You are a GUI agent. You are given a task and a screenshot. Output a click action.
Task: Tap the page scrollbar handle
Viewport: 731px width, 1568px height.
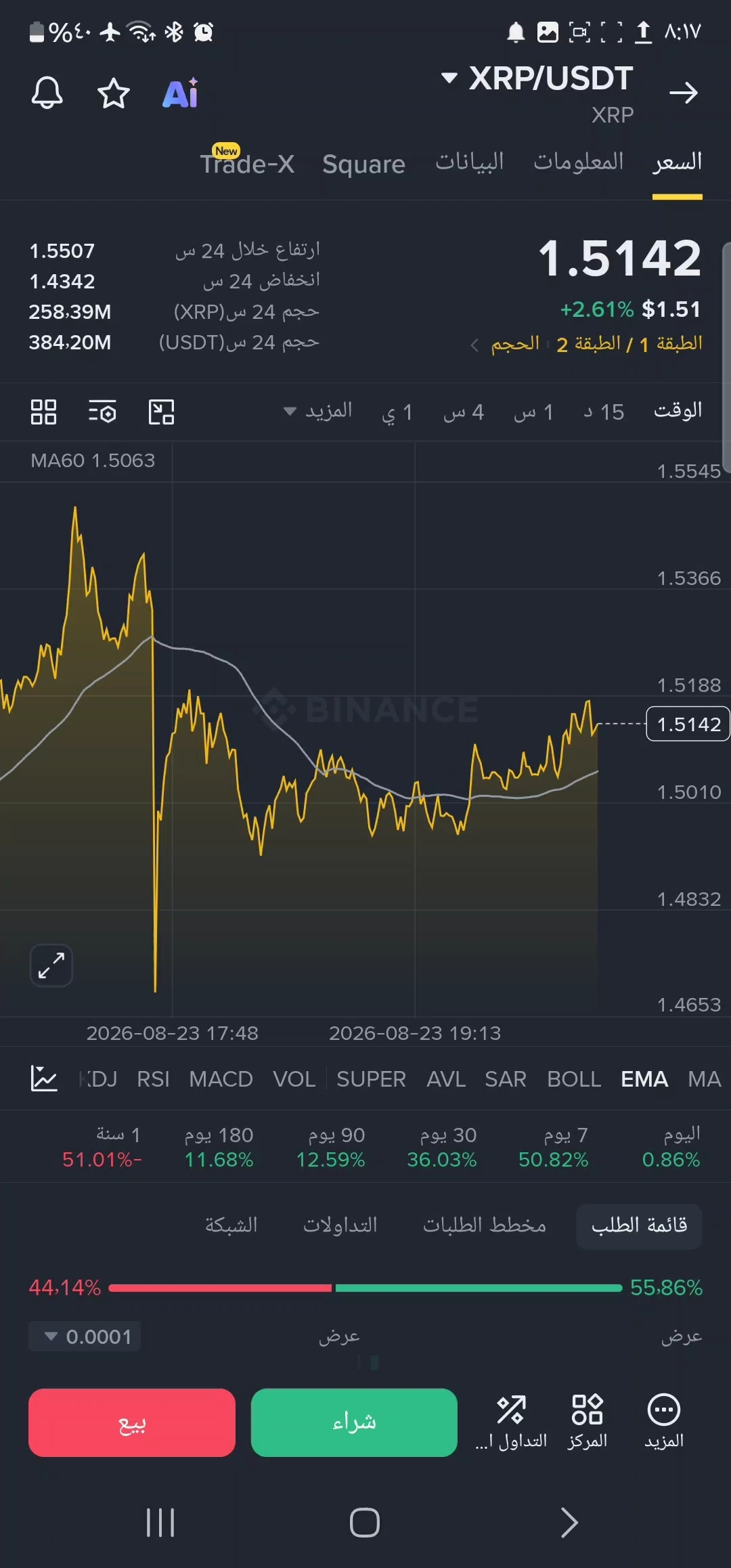(x=727, y=357)
